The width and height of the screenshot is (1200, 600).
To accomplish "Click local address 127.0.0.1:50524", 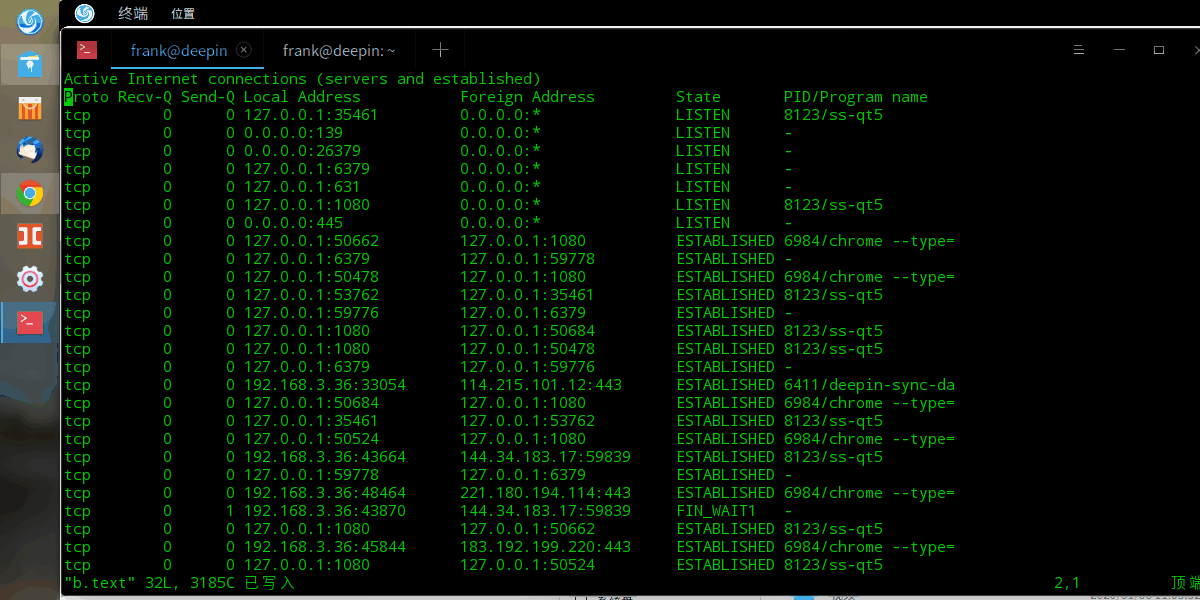I will click(311, 439).
